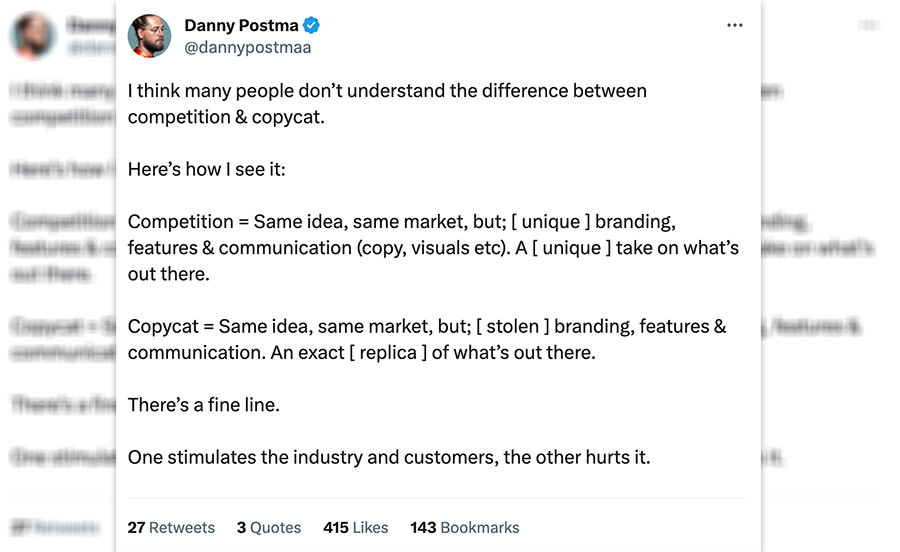Click the blurred ellipsis icon at far right

click(869, 25)
